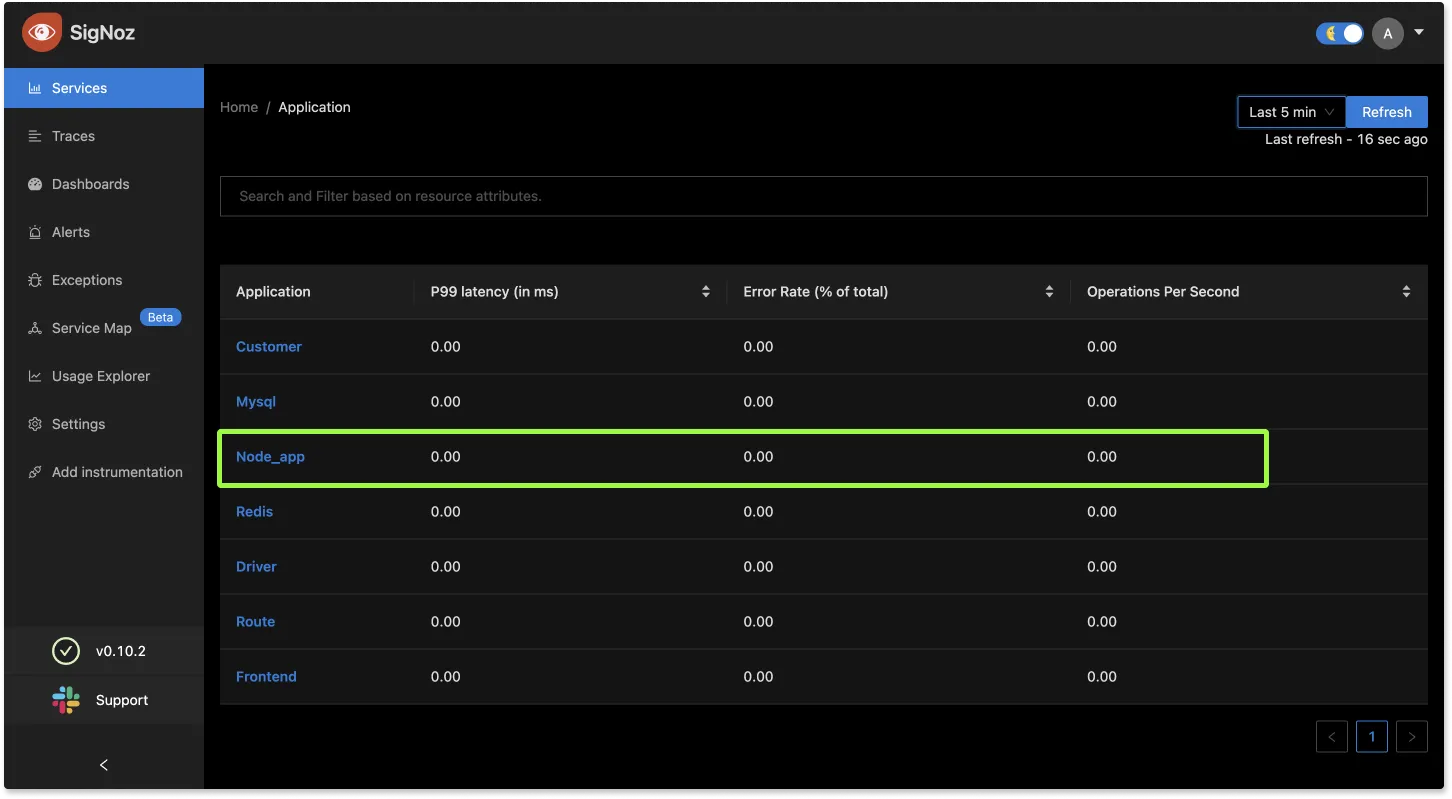The height and width of the screenshot is (799, 1452).
Task: Open the Route application
Action: [255, 622]
